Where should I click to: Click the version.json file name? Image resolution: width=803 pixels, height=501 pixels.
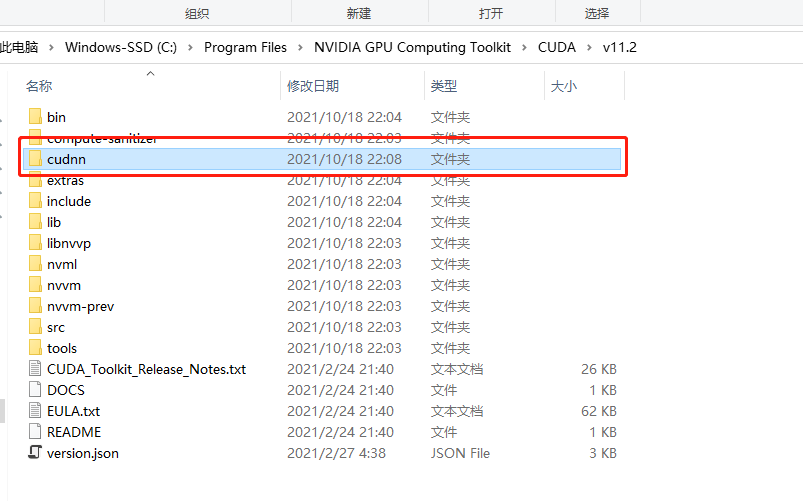coord(82,453)
